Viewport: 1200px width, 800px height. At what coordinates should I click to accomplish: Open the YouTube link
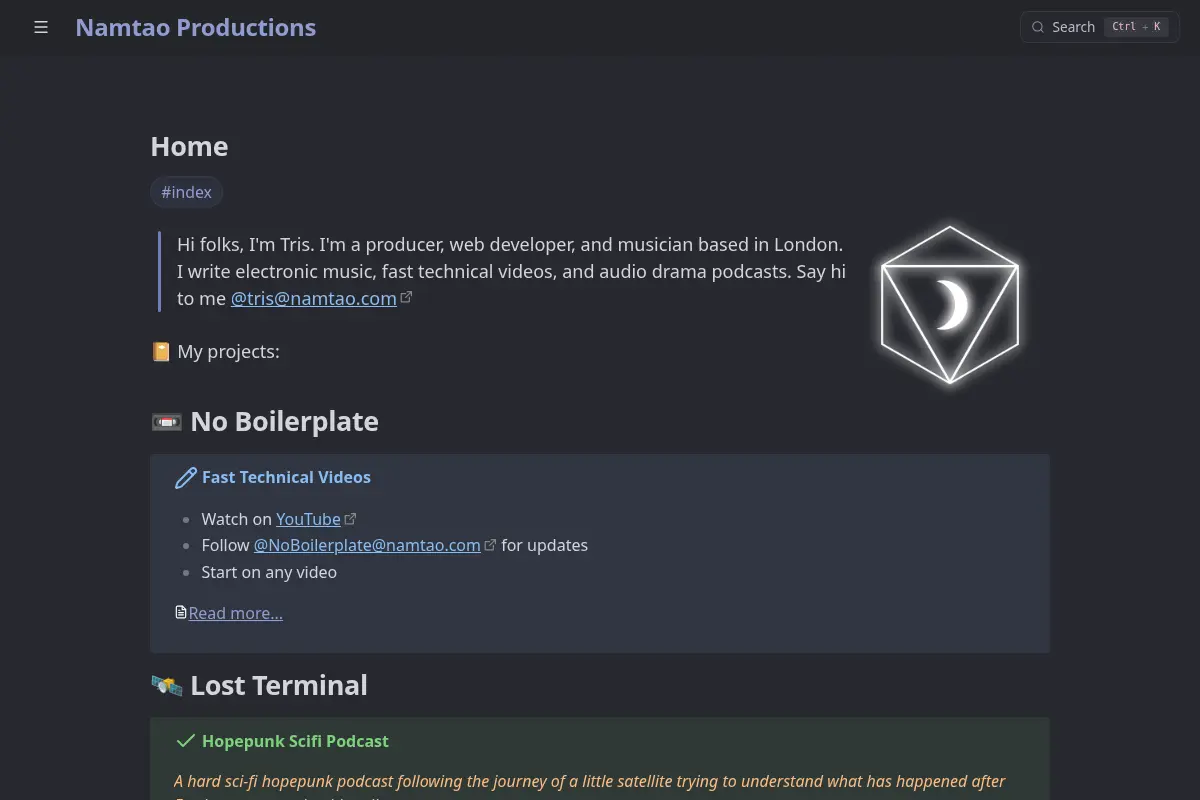tap(308, 519)
